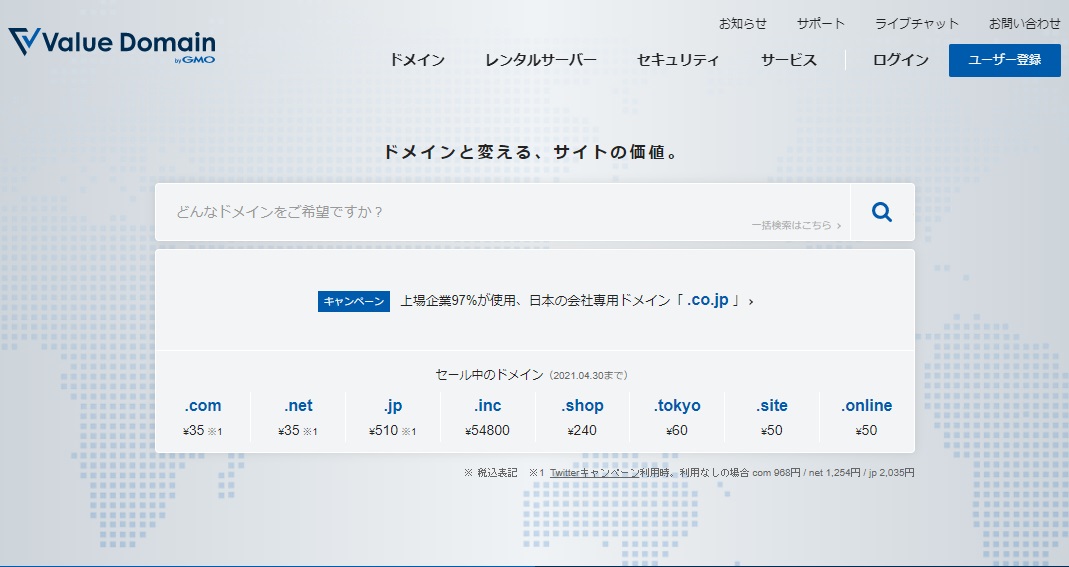Start a ライブチャット session

(x=916, y=23)
